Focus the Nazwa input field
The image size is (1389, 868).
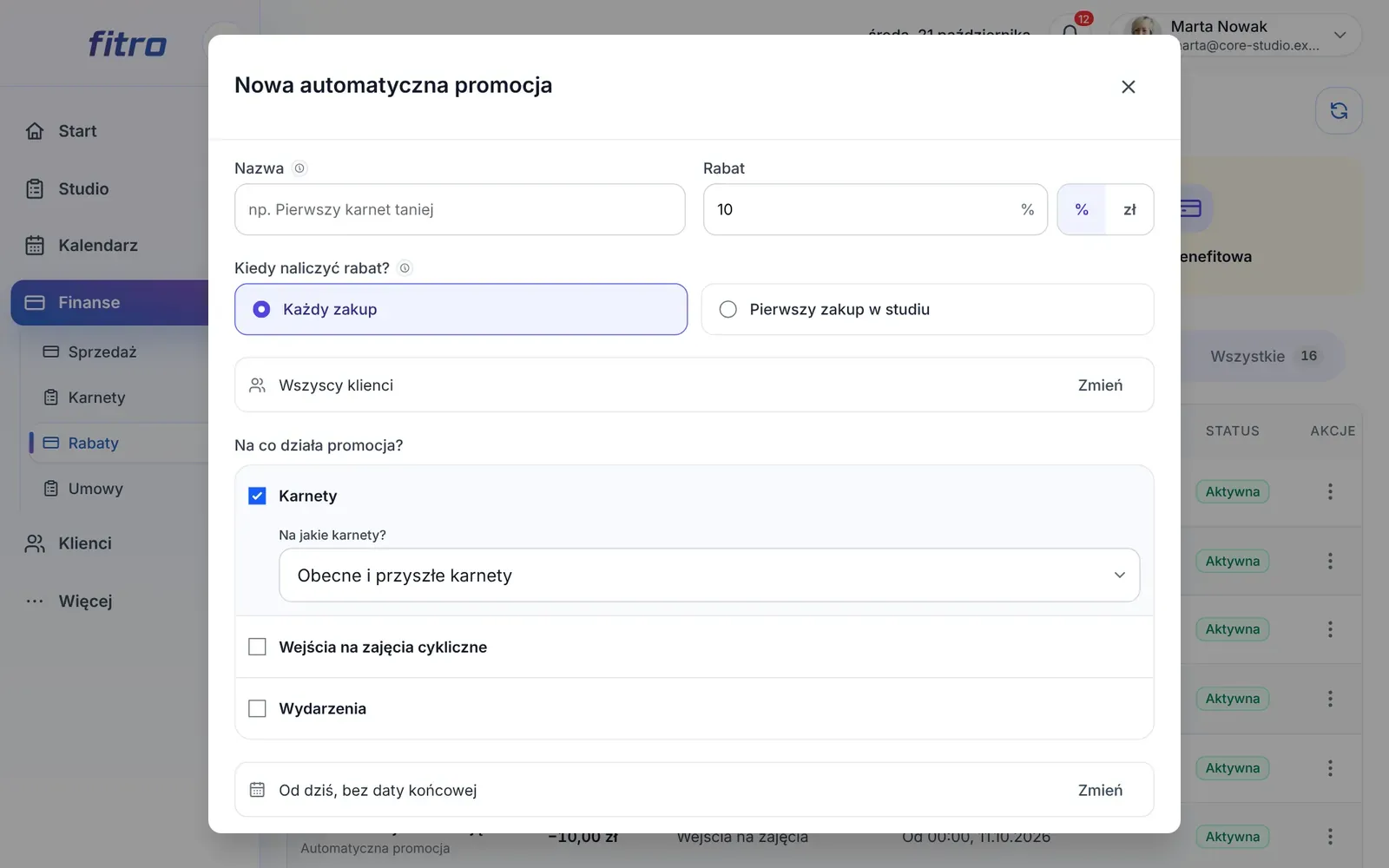click(460, 209)
